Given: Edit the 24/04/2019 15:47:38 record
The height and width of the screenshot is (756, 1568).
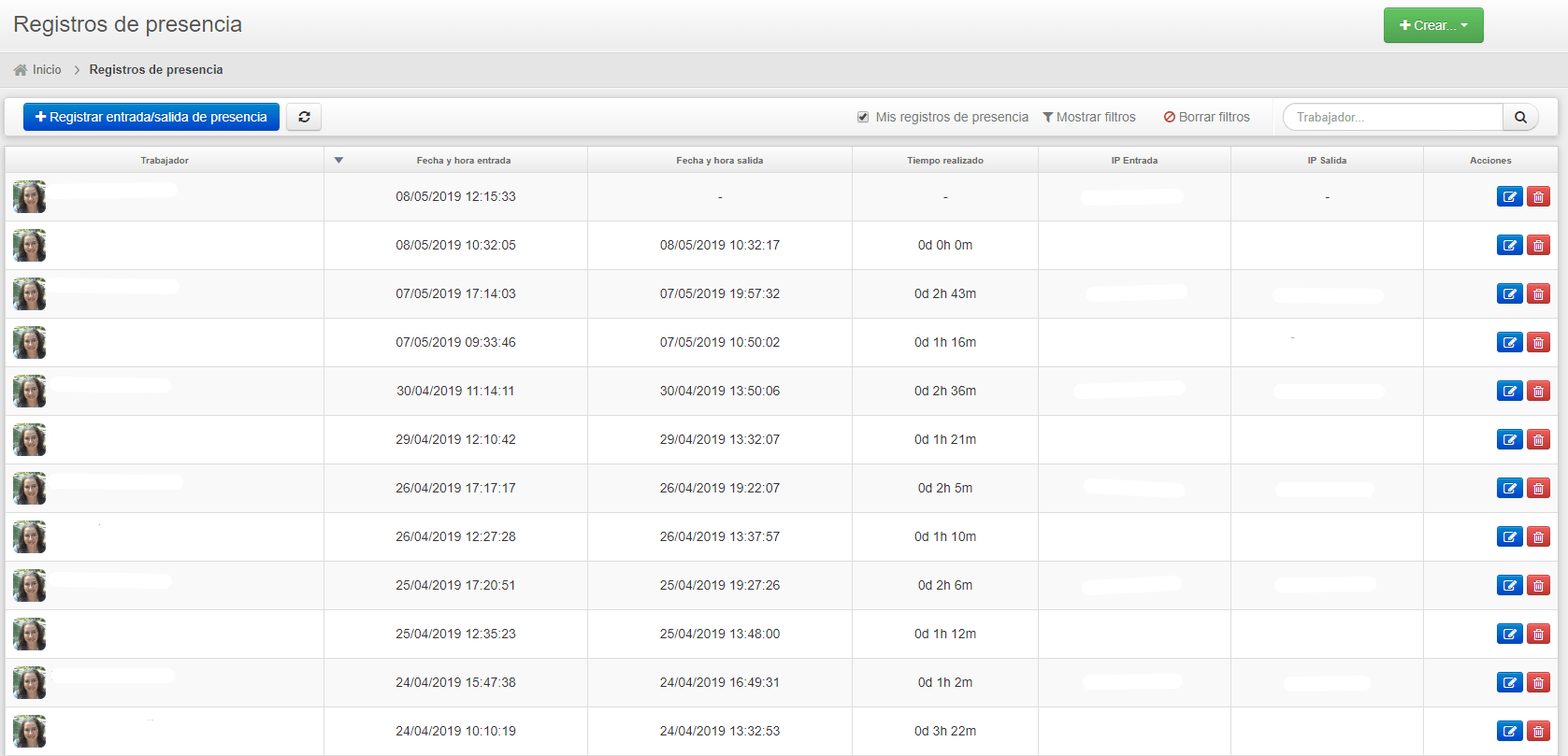Looking at the screenshot, I should (1509, 682).
